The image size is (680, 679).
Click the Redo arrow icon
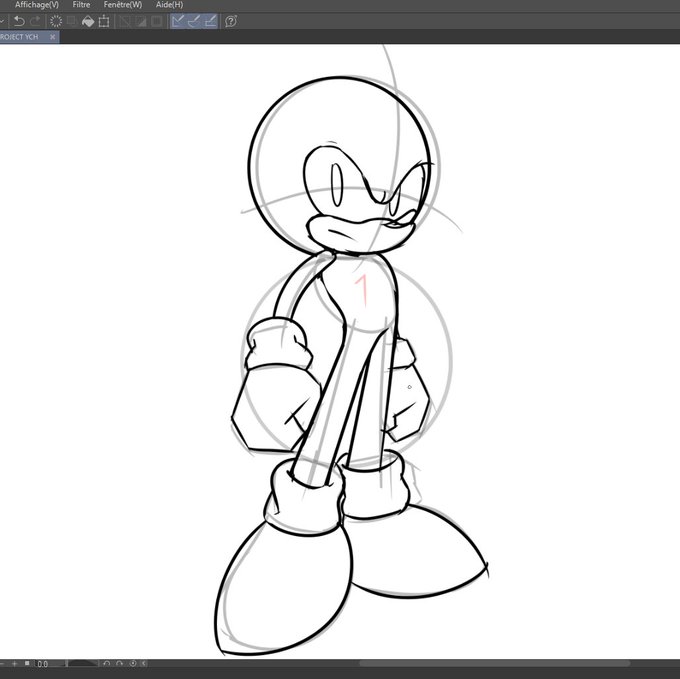pos(36,21)
